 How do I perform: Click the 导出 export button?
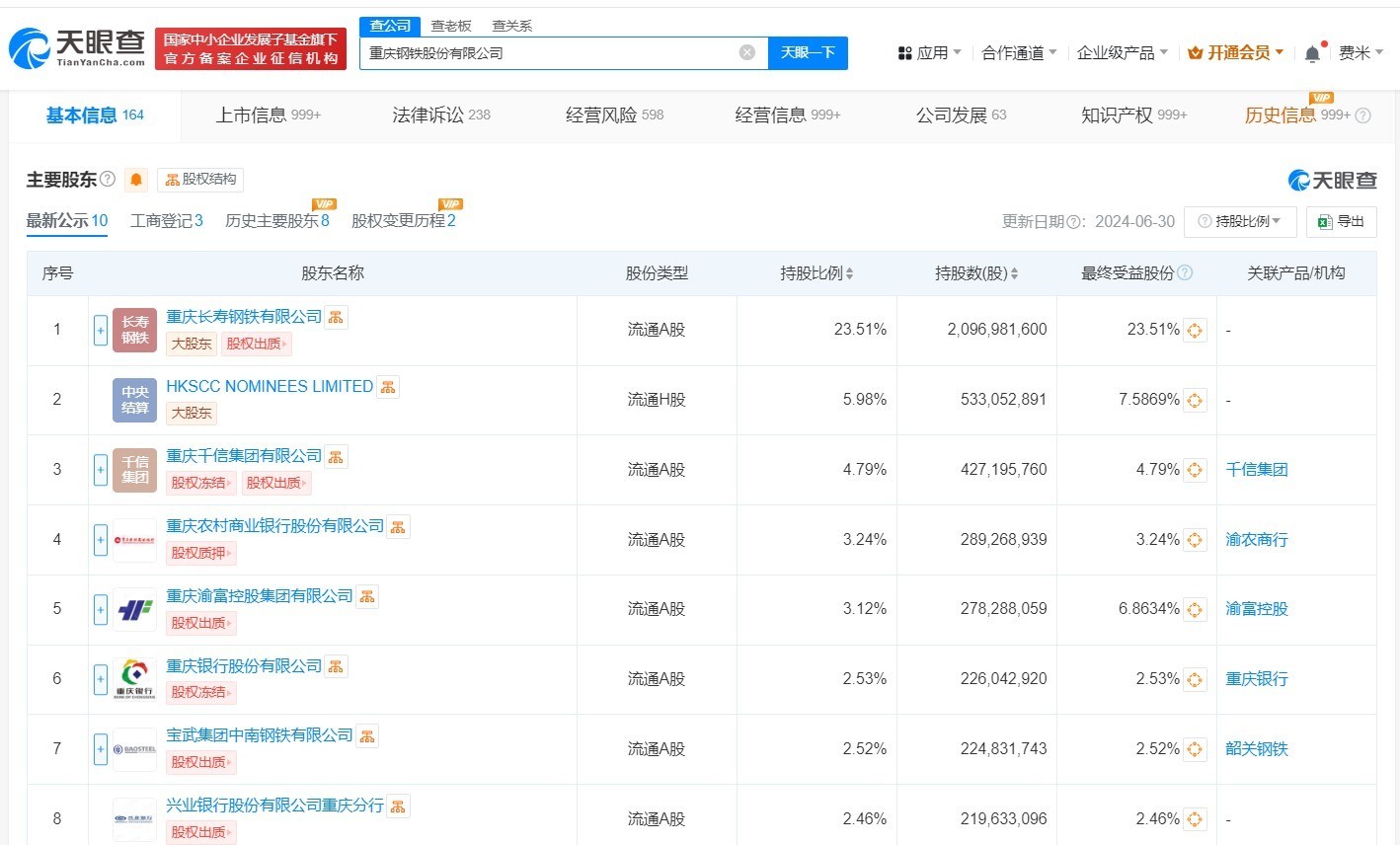coord(1341,221)
